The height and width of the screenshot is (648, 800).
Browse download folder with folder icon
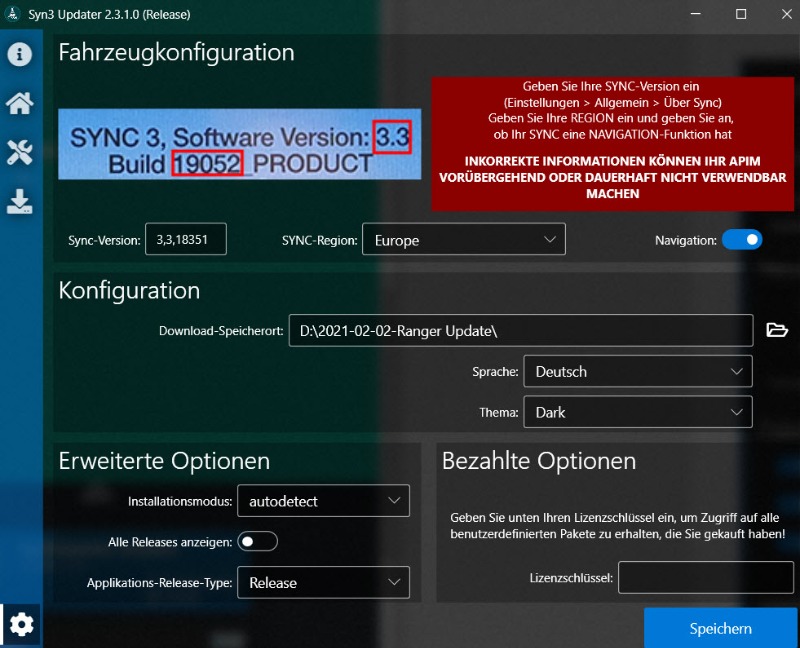[x=777, y=330]
